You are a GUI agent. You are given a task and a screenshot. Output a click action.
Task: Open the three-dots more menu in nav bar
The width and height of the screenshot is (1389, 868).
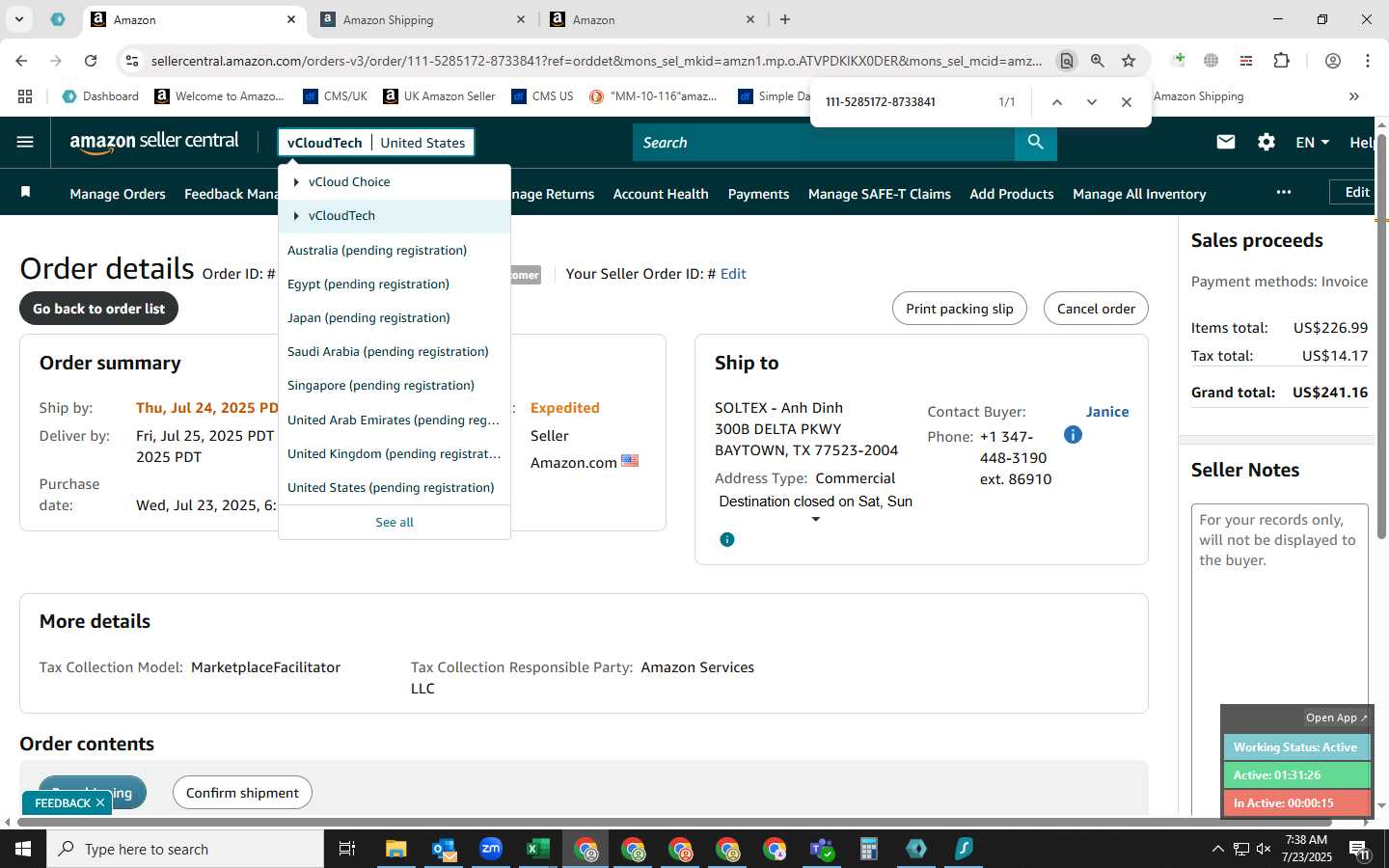coord(1283,192)
